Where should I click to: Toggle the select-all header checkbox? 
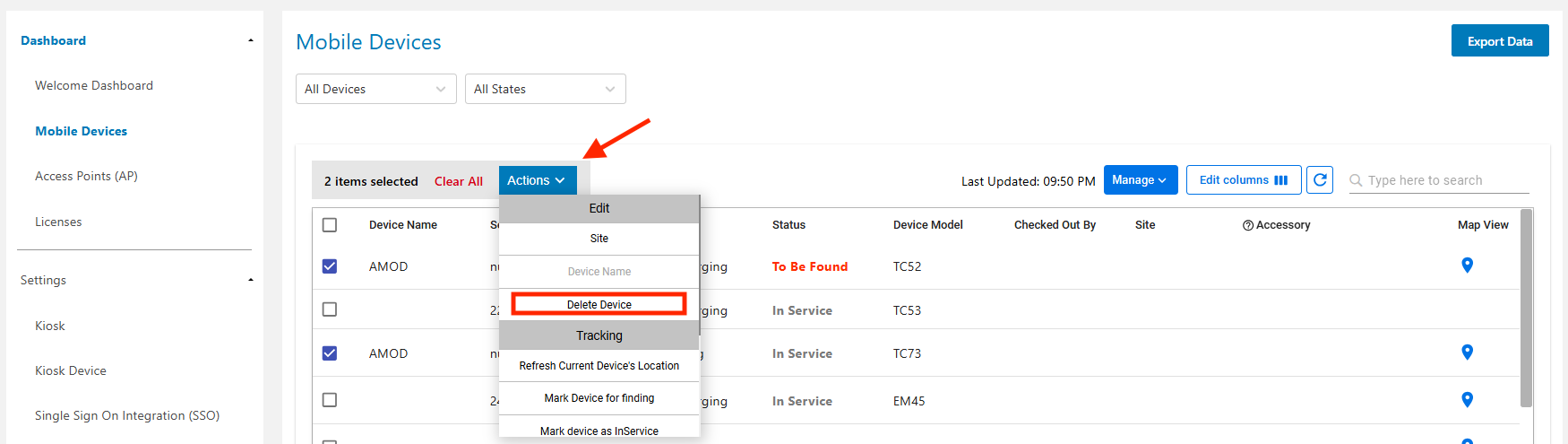[x=330, y=225]
